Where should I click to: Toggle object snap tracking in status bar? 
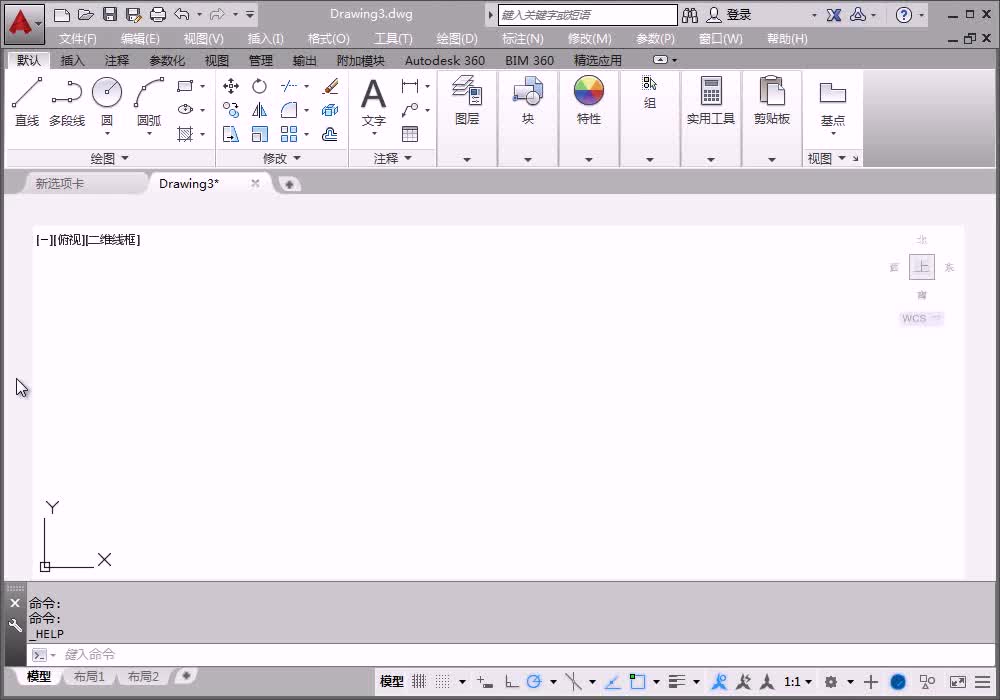(612, 682)
